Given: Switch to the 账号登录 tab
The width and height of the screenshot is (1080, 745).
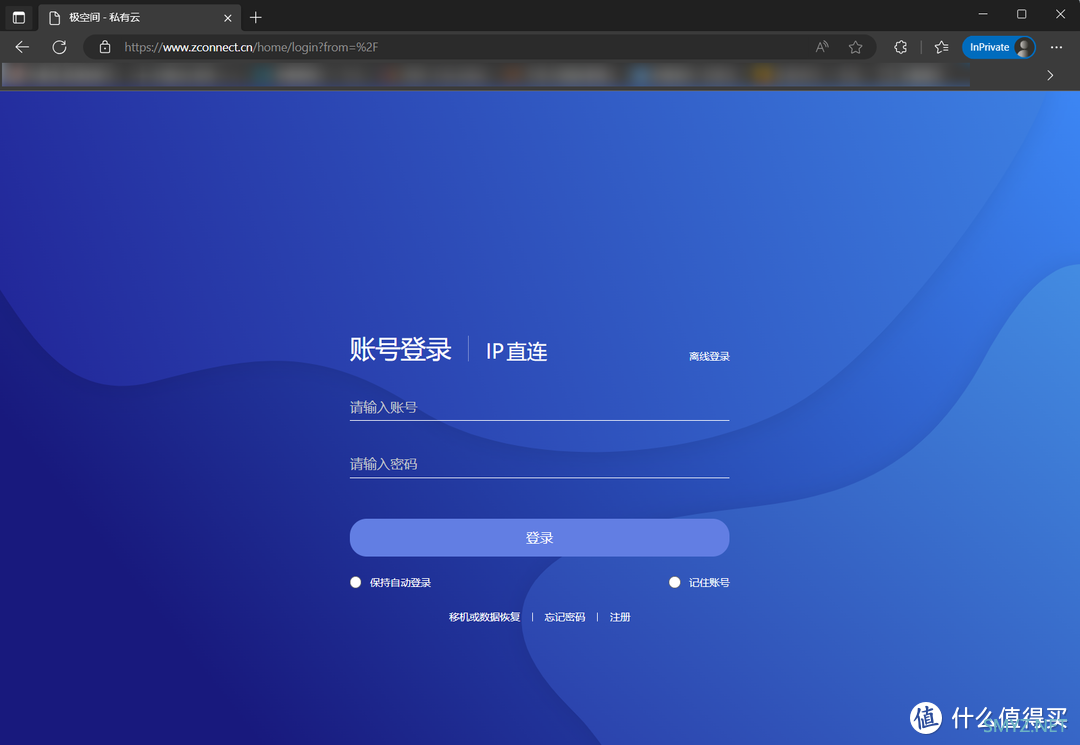Looking at the screenshot, I should point(400,349).
